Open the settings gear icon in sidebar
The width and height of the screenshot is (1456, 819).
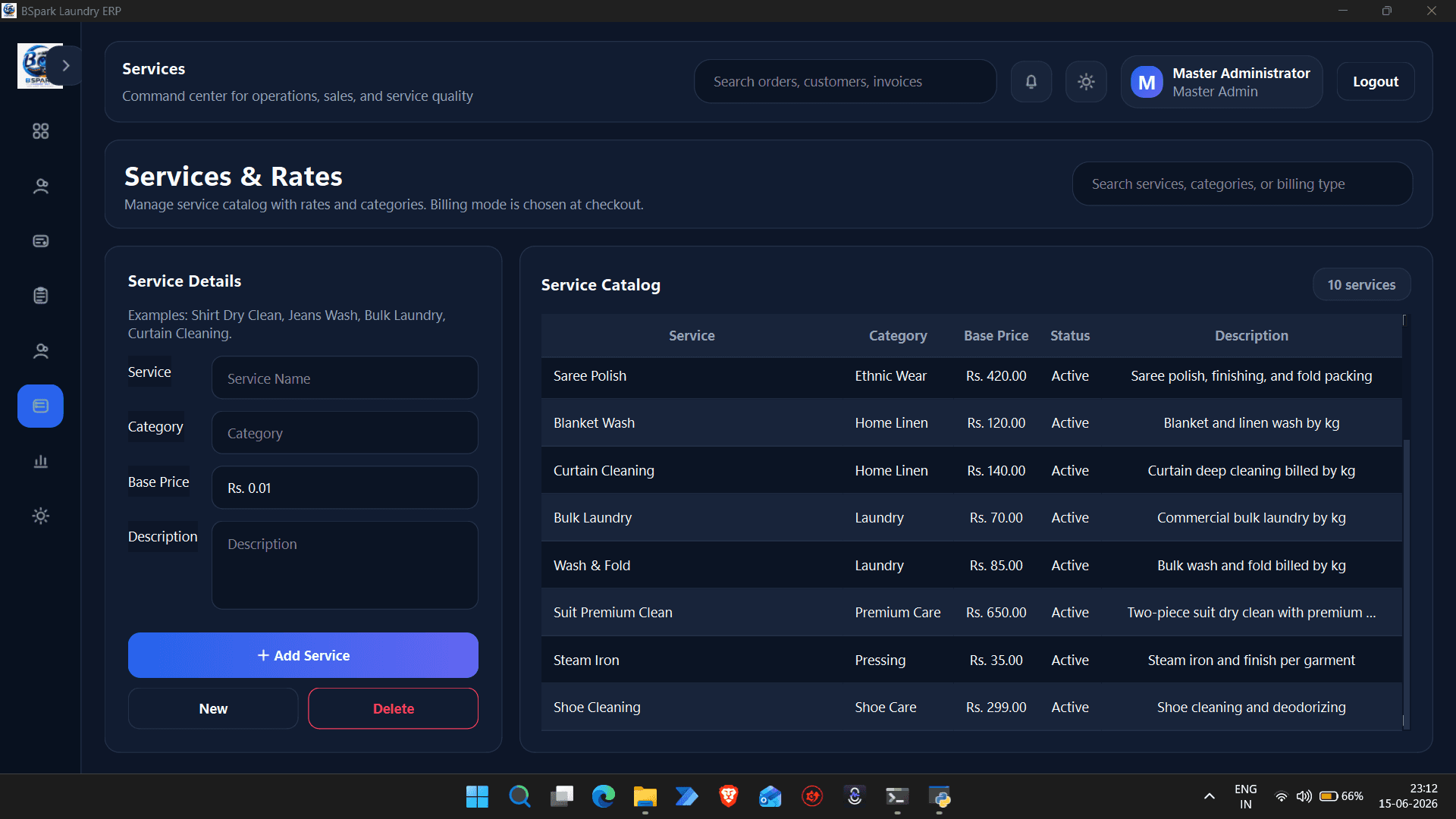pyautogui.click(x=41, y=516)
